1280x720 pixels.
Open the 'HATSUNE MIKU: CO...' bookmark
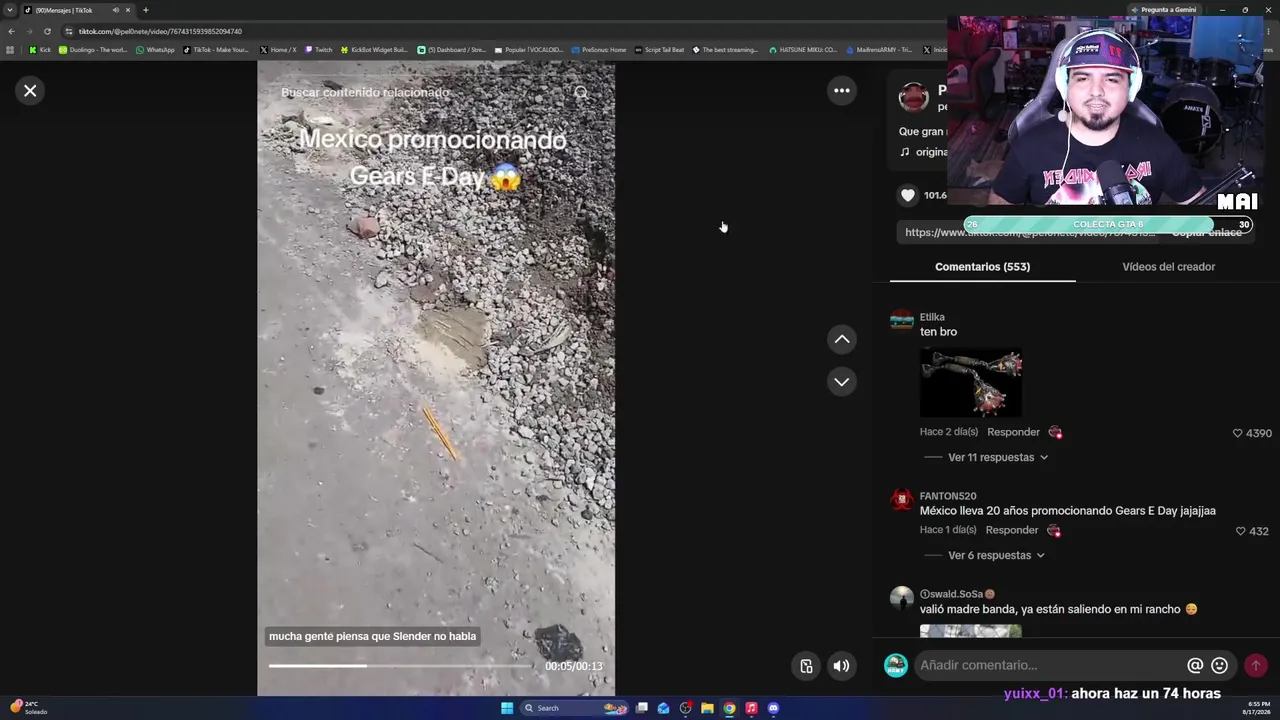tap(803, 50)
